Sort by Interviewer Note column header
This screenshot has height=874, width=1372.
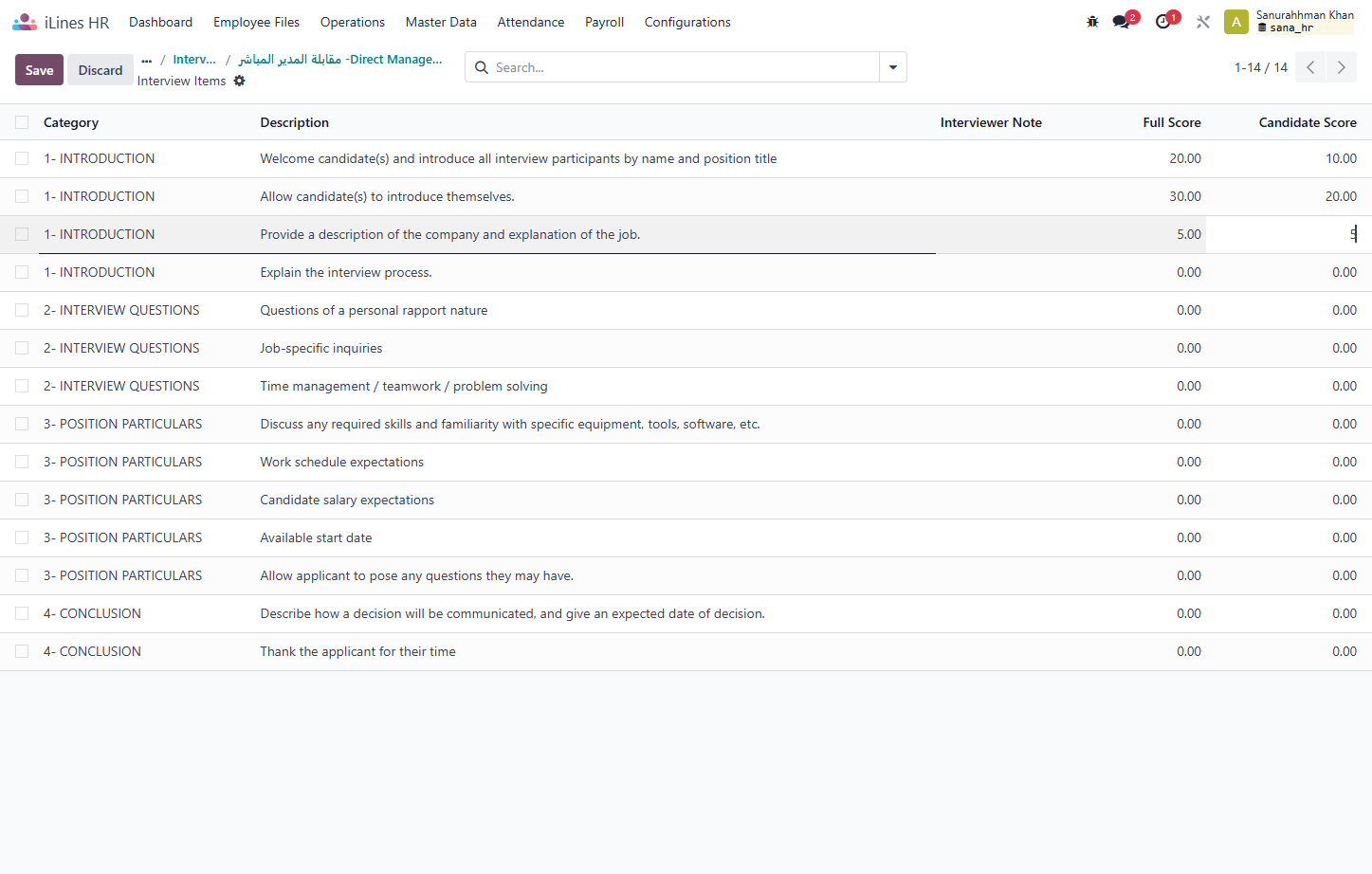991,122
